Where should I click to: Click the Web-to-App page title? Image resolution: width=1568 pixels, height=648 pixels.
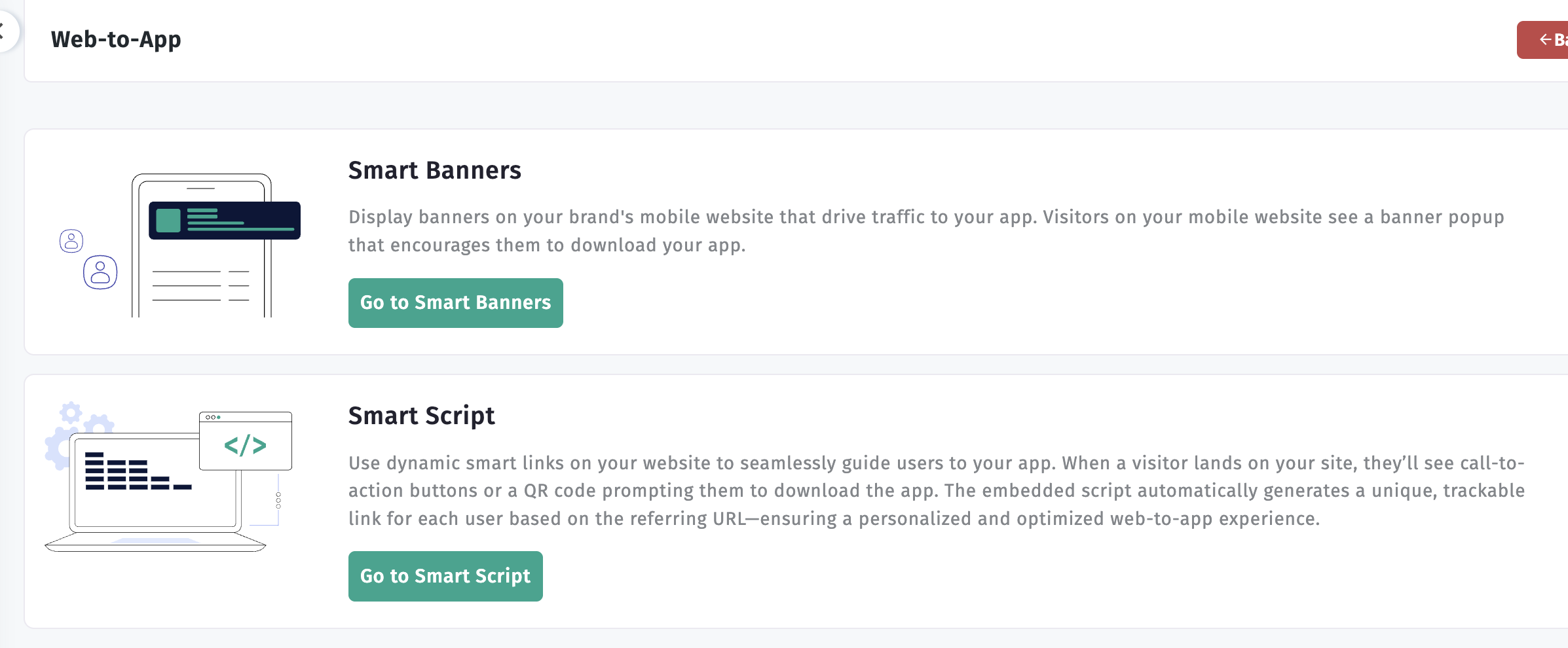coord(116,39)
